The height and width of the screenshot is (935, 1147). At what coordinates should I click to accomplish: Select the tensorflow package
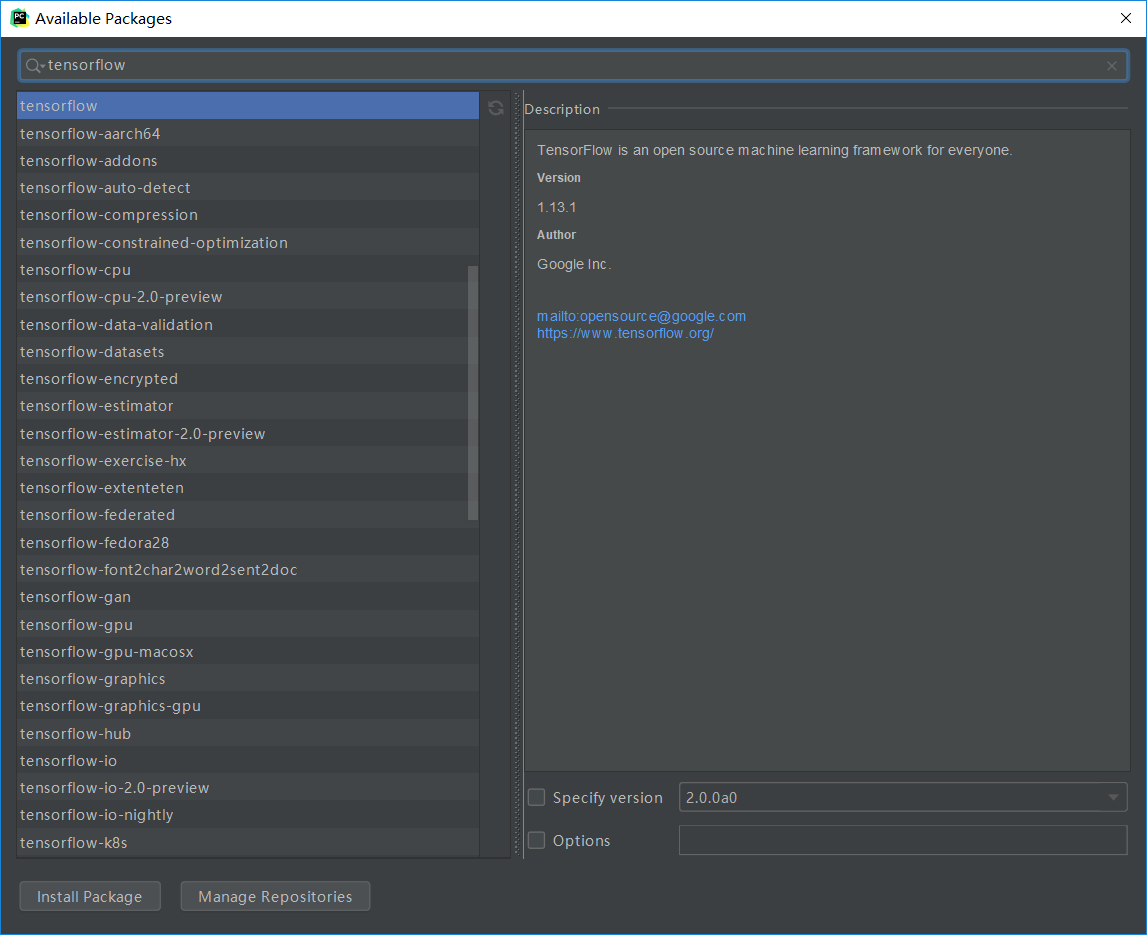click(248, 106)
